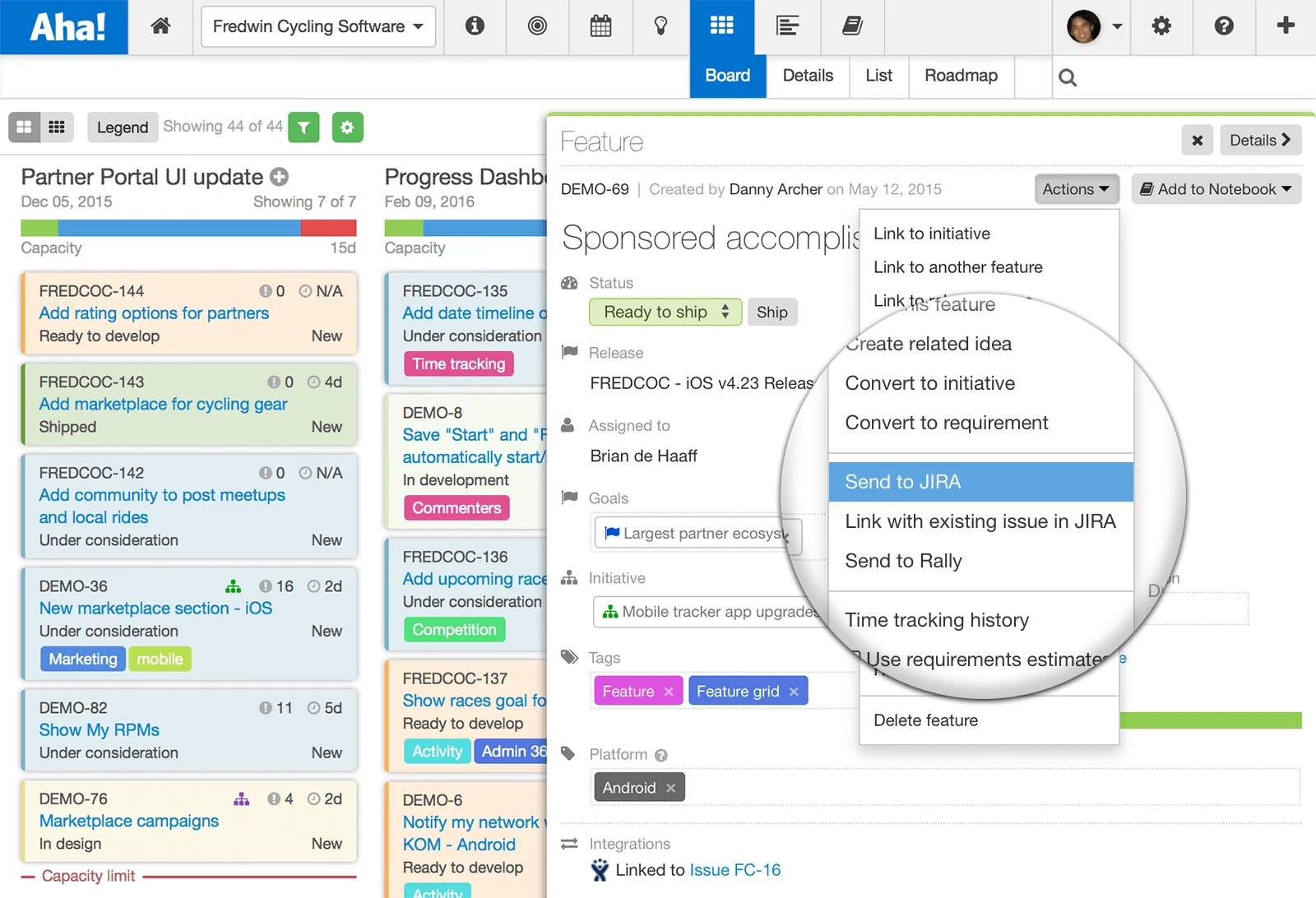Open Marketplace campaigns feature
1316x898 pixels.
pos(129,822)
